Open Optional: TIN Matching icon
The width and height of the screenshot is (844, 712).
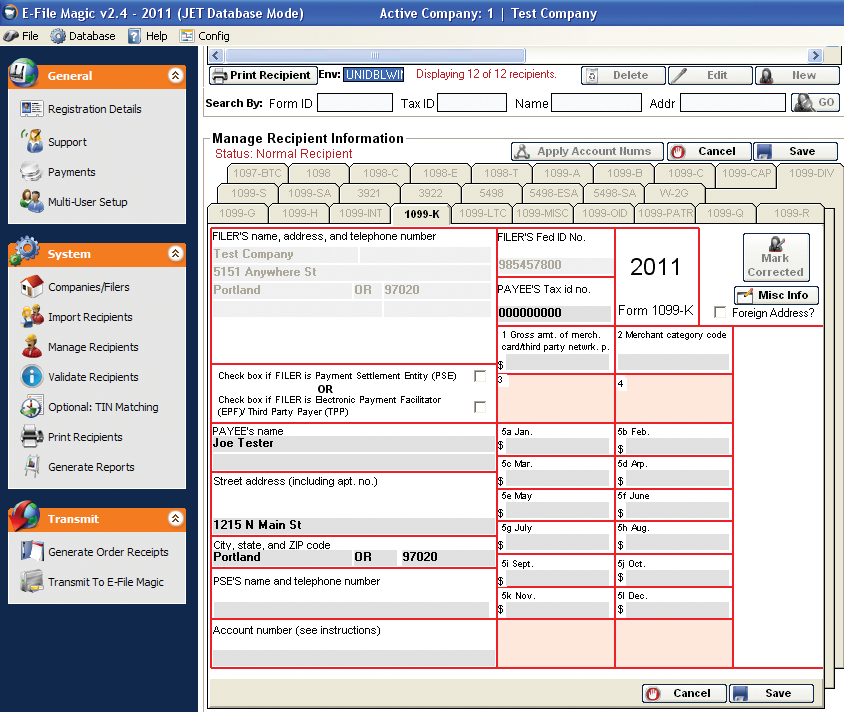(x=31, y=407)
